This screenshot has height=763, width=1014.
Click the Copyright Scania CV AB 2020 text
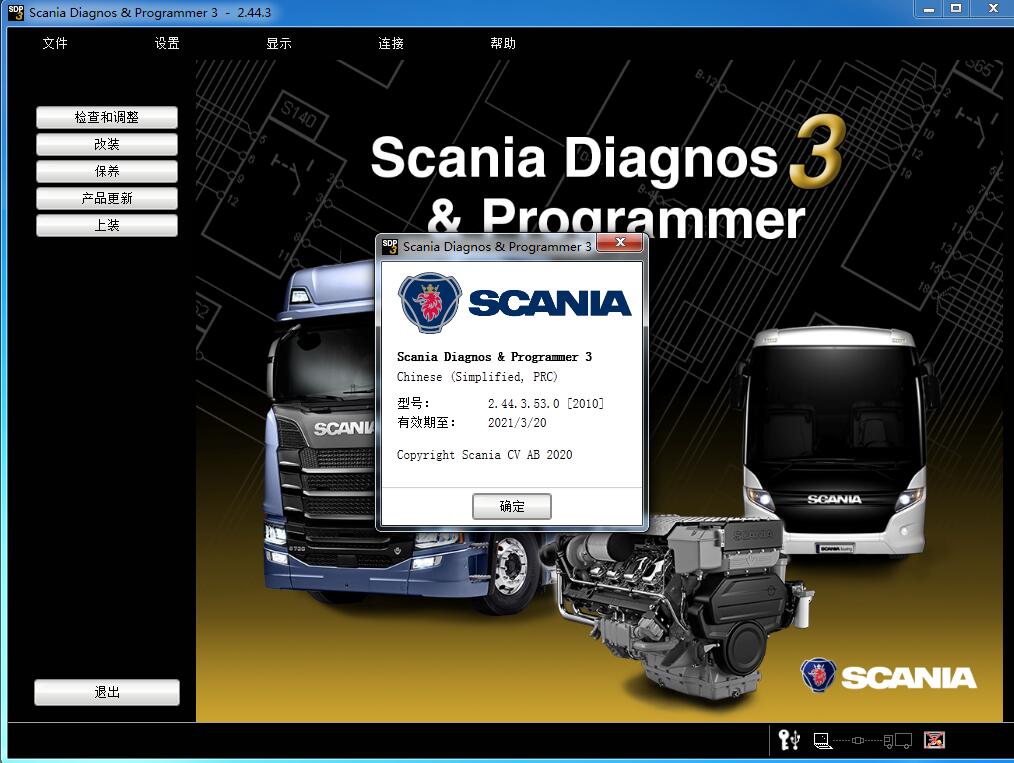(484, 455)
